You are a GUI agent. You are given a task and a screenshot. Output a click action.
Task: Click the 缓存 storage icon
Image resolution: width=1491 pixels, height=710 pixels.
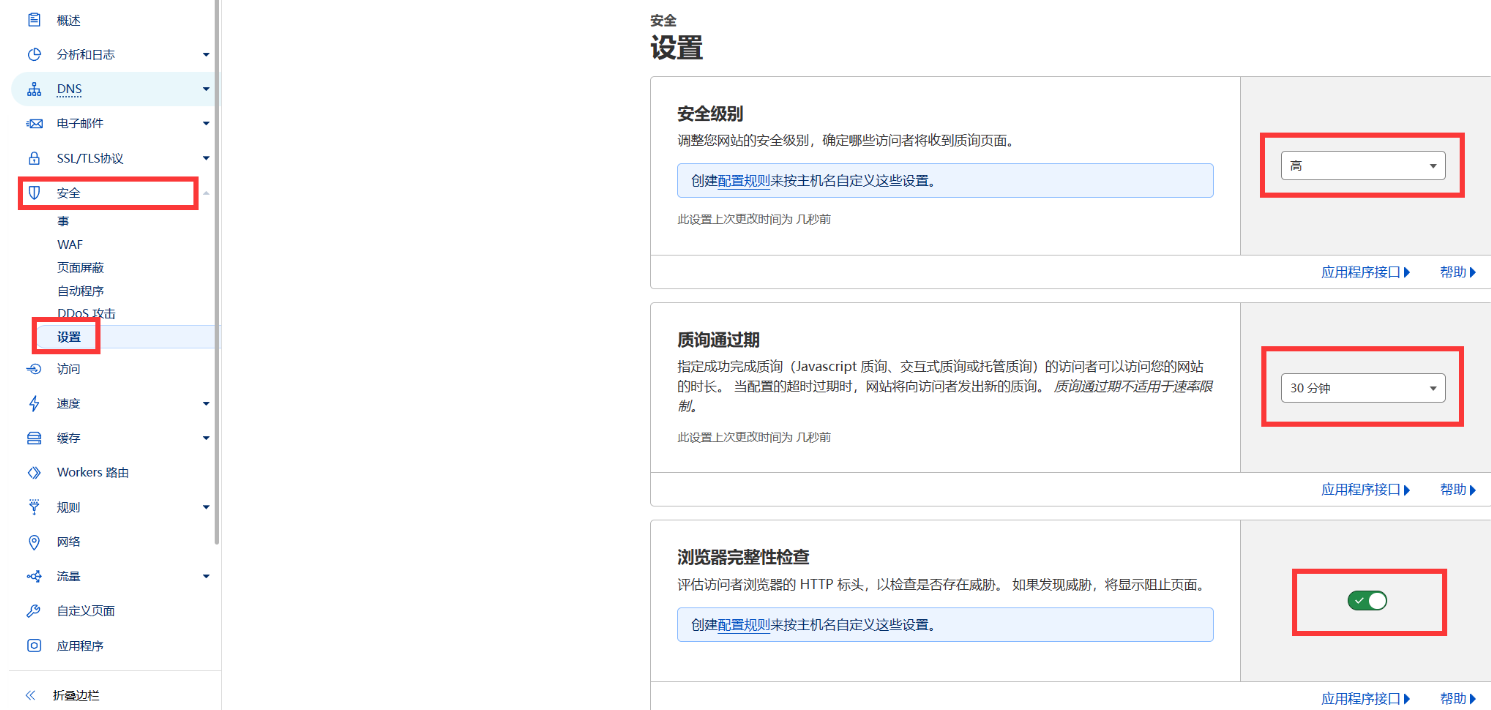click(x=34, y=438)
